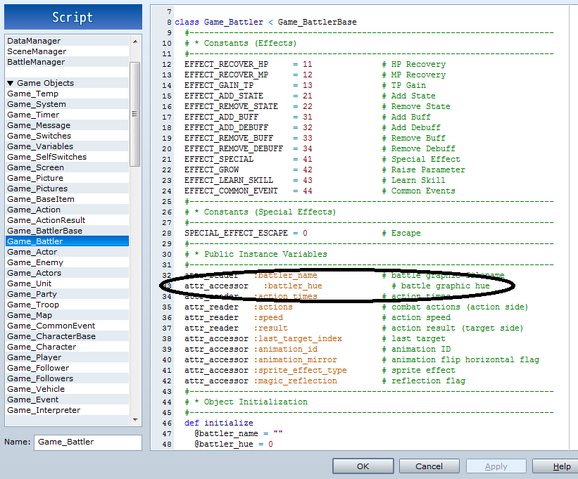Click the def initialize code line

pyautogui.click(x=219, y=423)
